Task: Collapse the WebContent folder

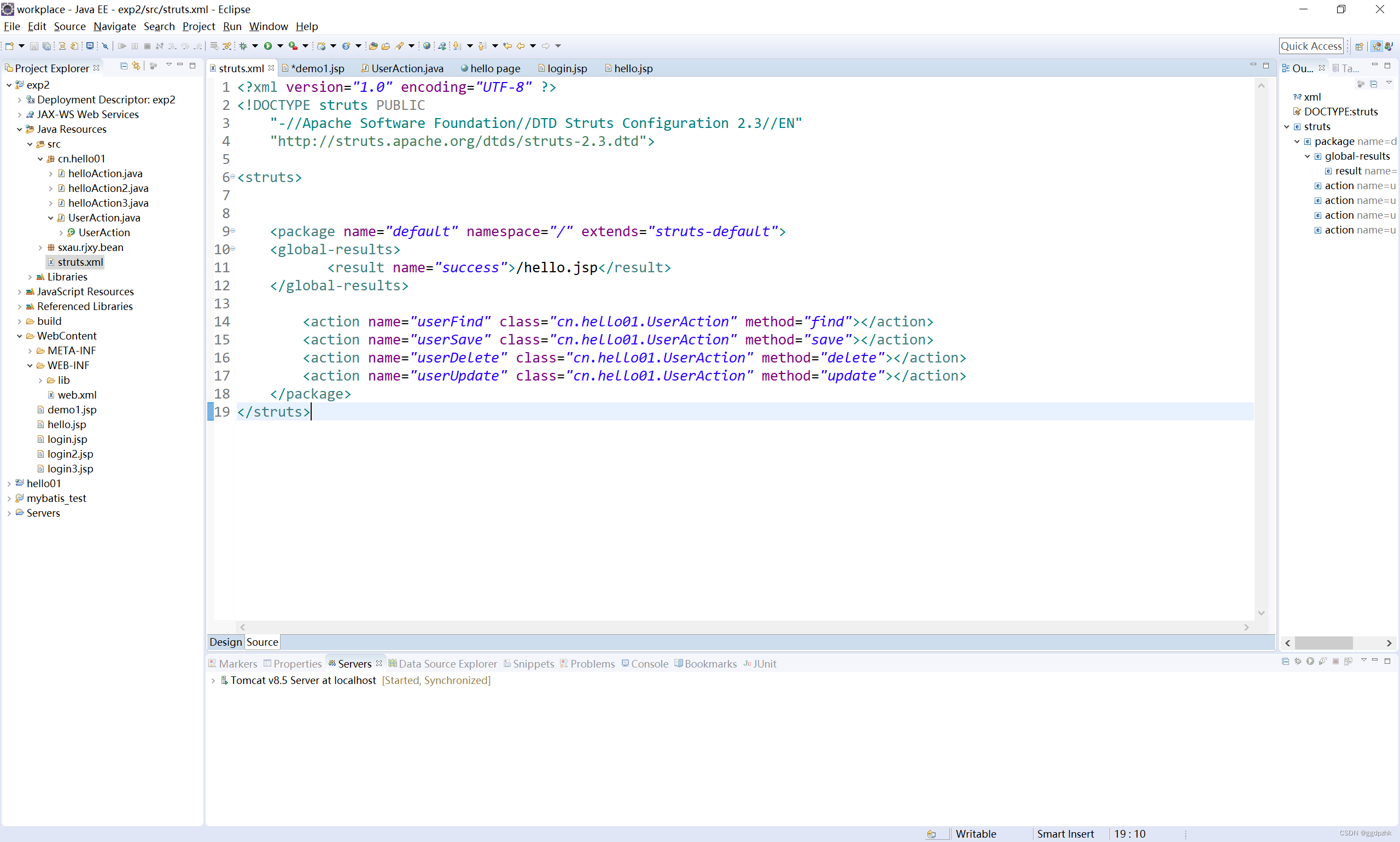Action: [x=19, y=336]
